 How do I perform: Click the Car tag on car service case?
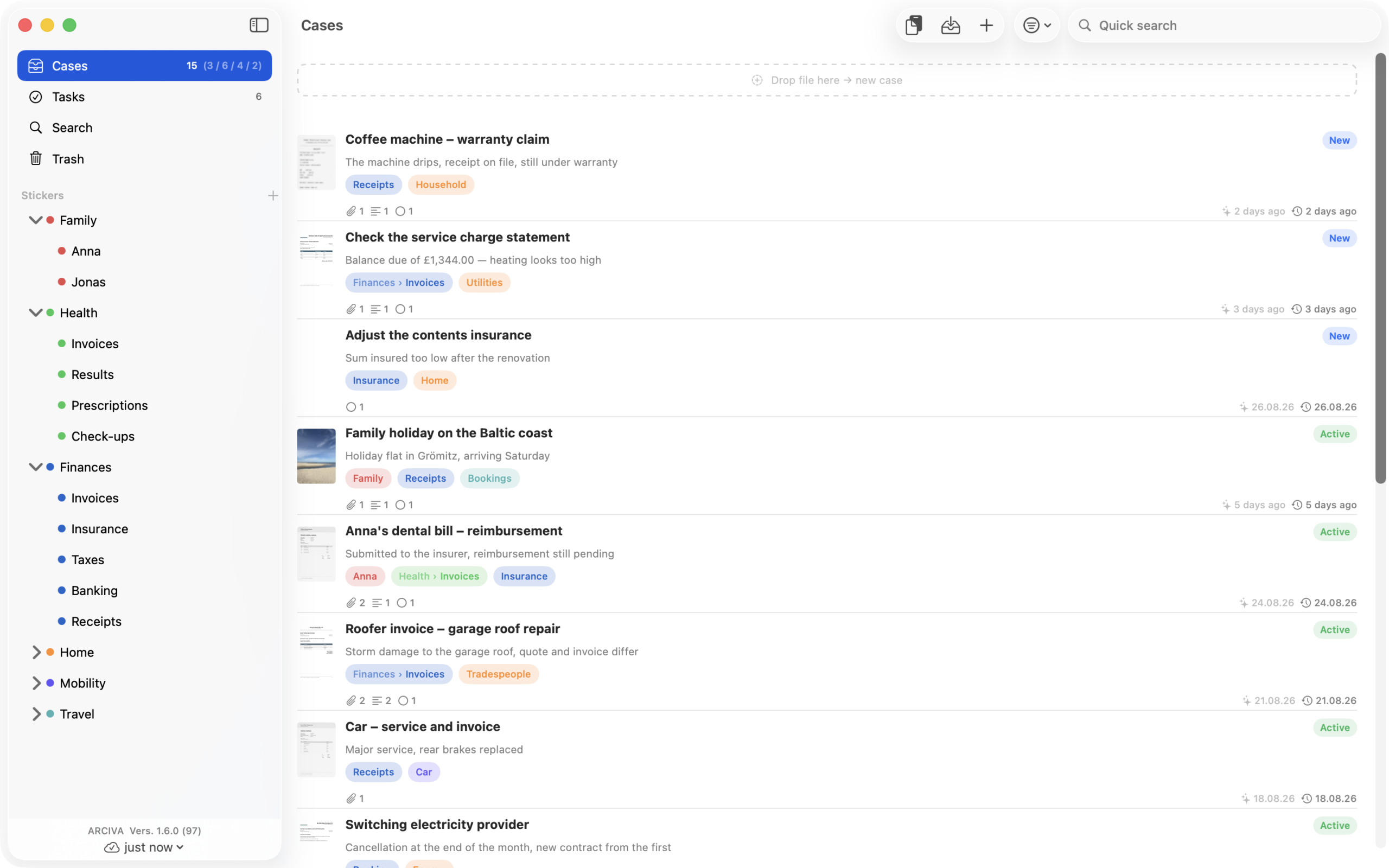[x=424, y=772]
